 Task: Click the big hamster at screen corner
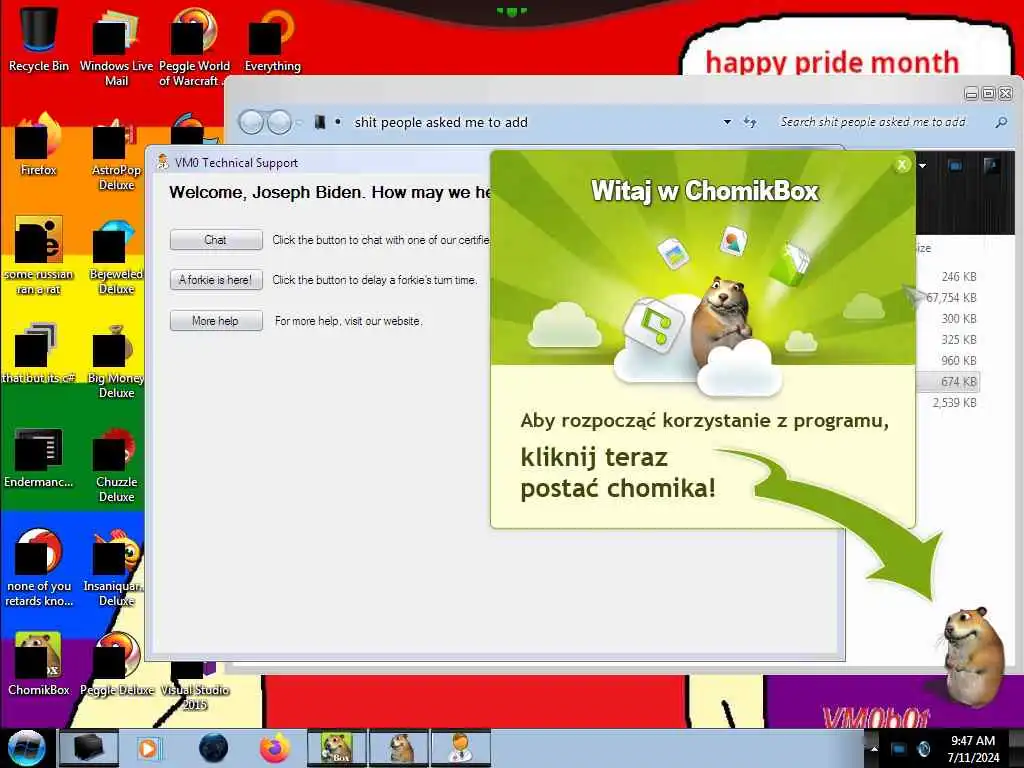point(972,656)
